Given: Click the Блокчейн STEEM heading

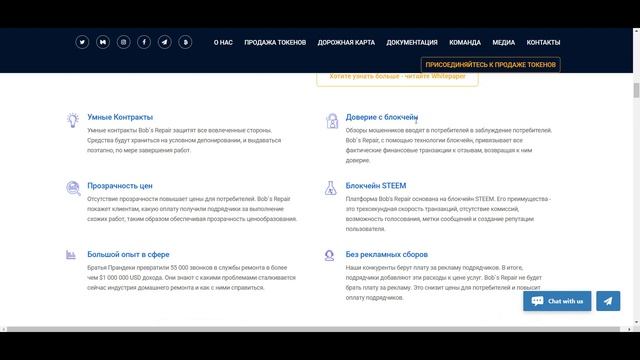Looking at the screenshot, I should tap(376, 186).
